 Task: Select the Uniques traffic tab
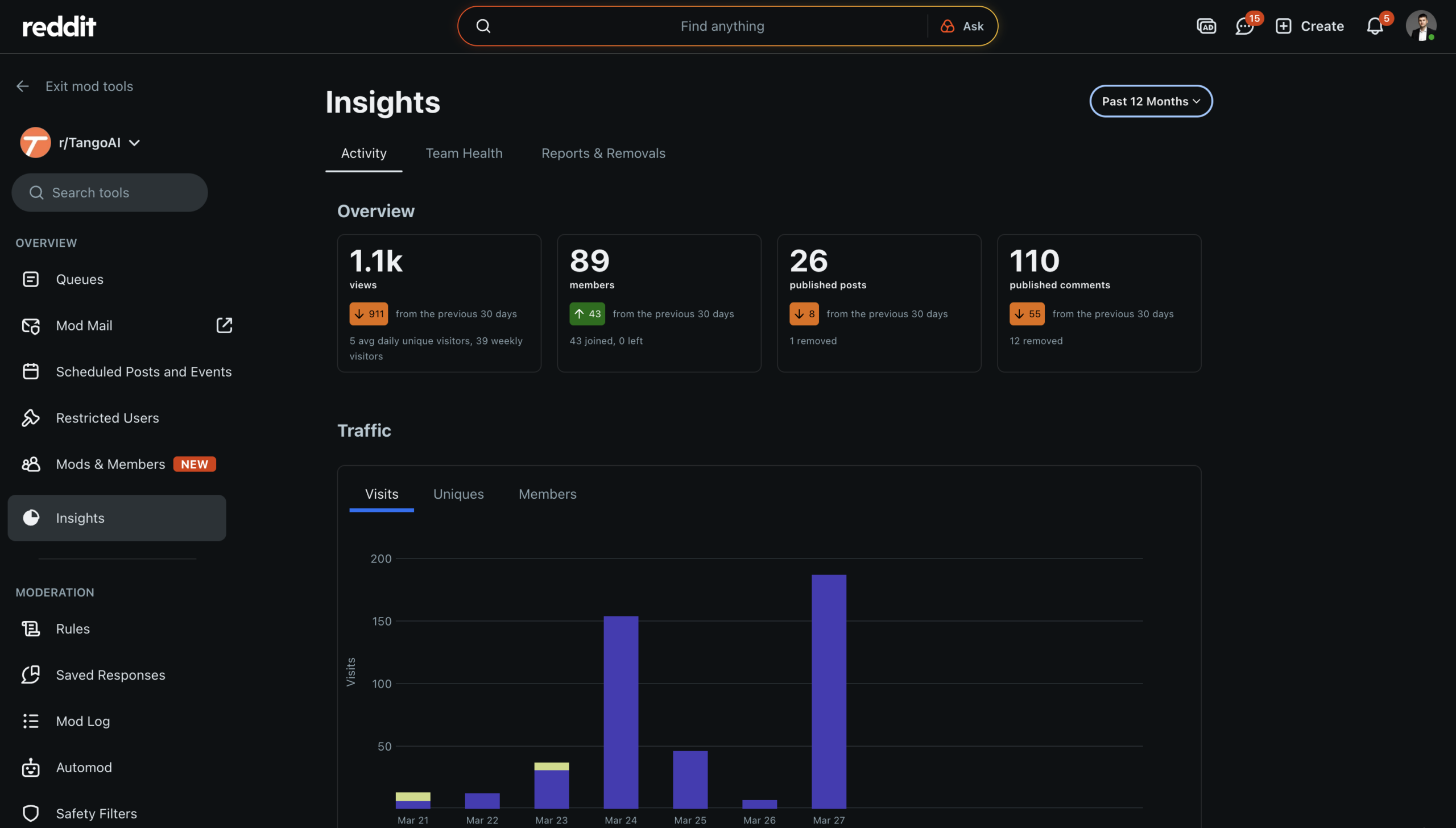click(x=458, y=494)
